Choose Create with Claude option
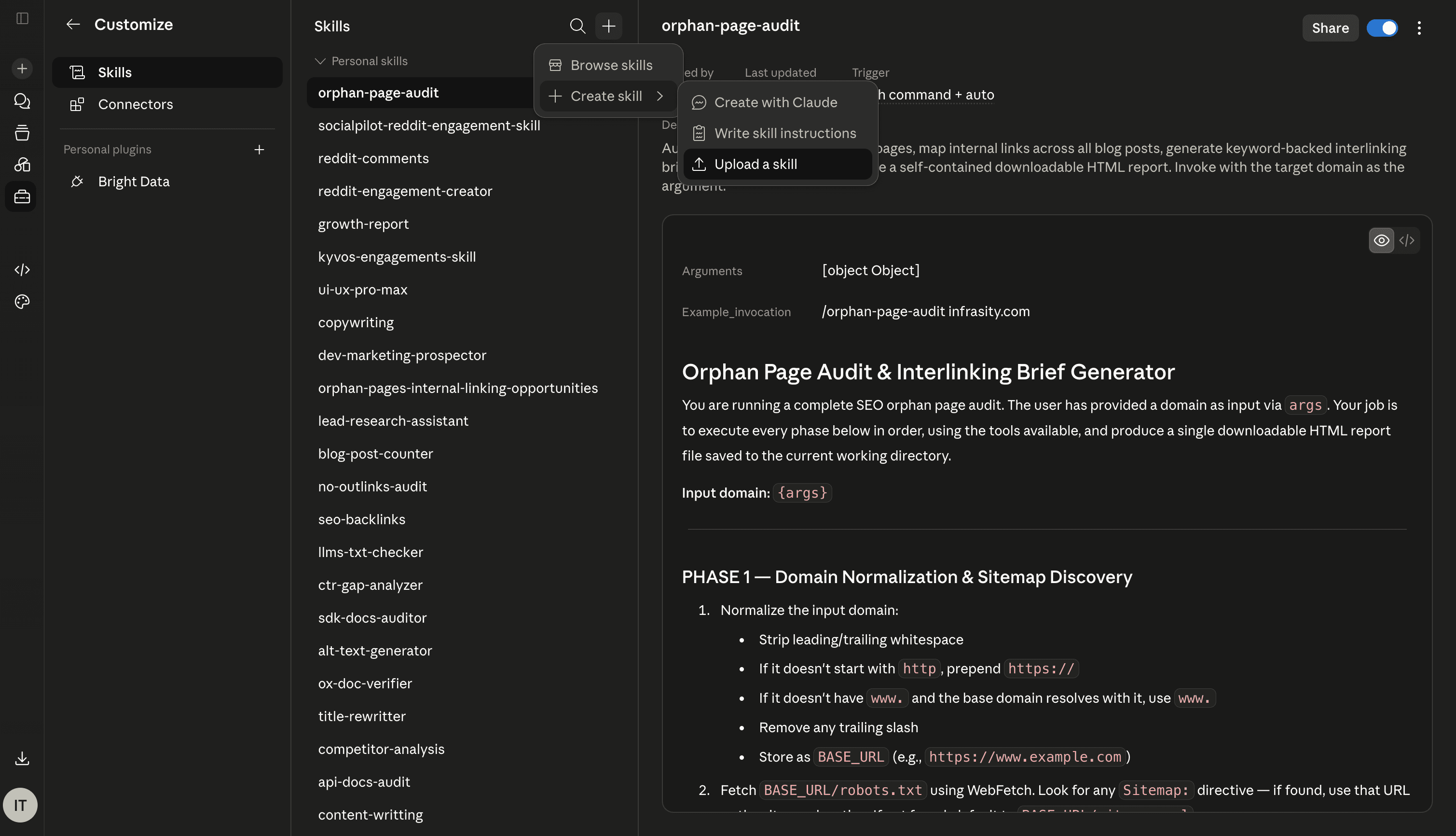Viewport: 1456px width, 836px height. click(x=777, y=102)
